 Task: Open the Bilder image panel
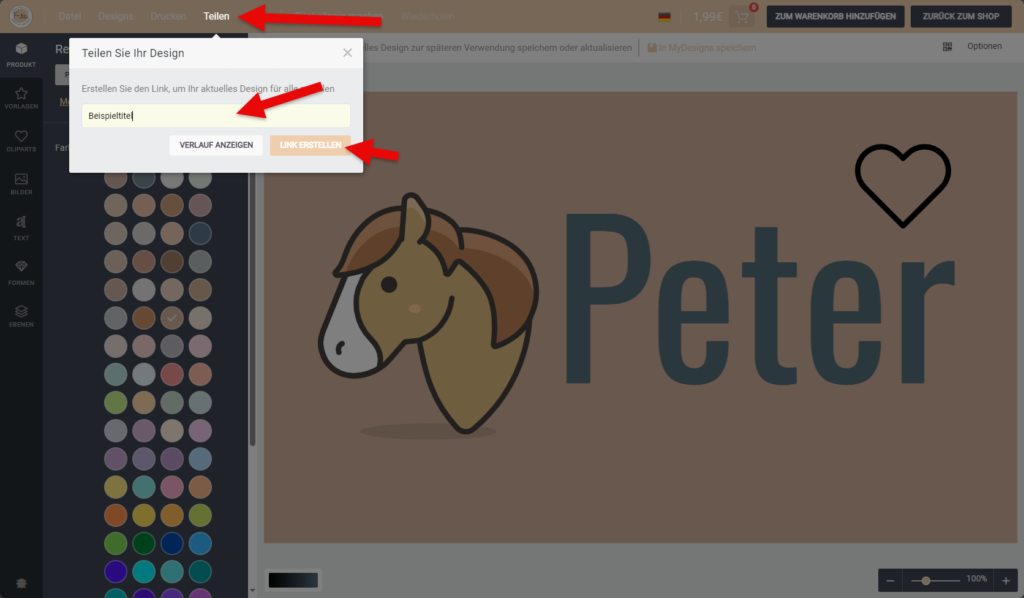[21, 184]
